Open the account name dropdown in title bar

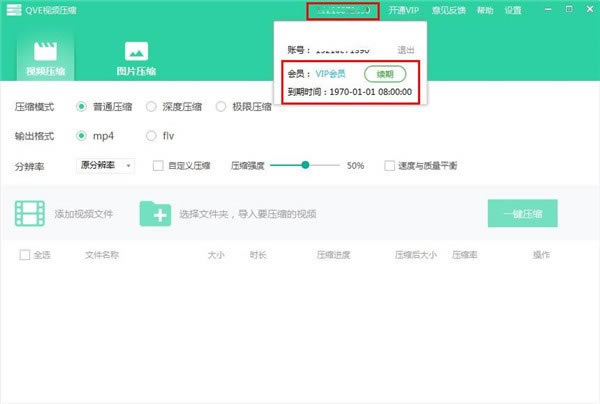[x=343, y=10]
